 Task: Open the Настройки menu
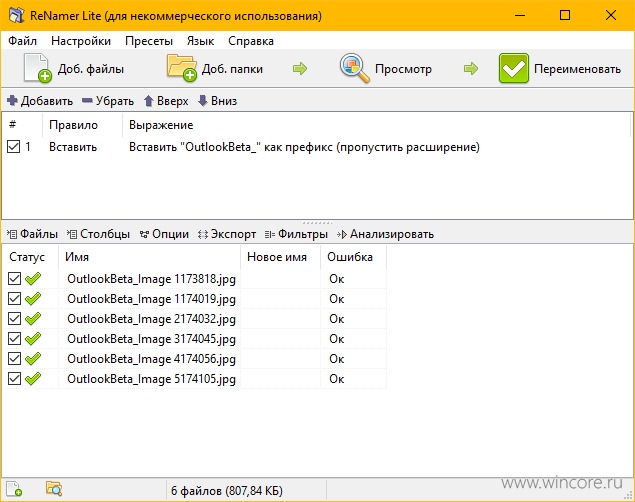pyautogui.click(x=81, y=41)
